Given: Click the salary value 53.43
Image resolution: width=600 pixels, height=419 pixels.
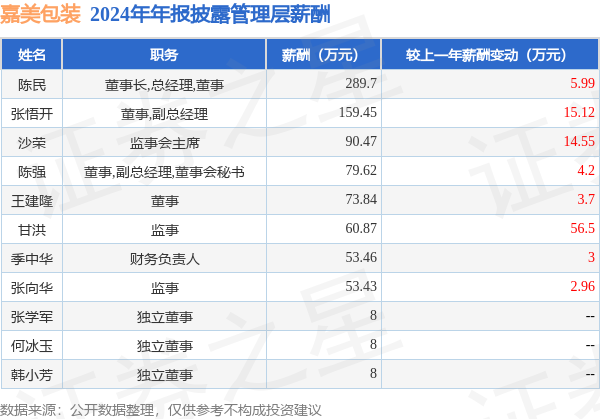Looking at the screenshot, I should pyautogui.click(x=361, y=286).
